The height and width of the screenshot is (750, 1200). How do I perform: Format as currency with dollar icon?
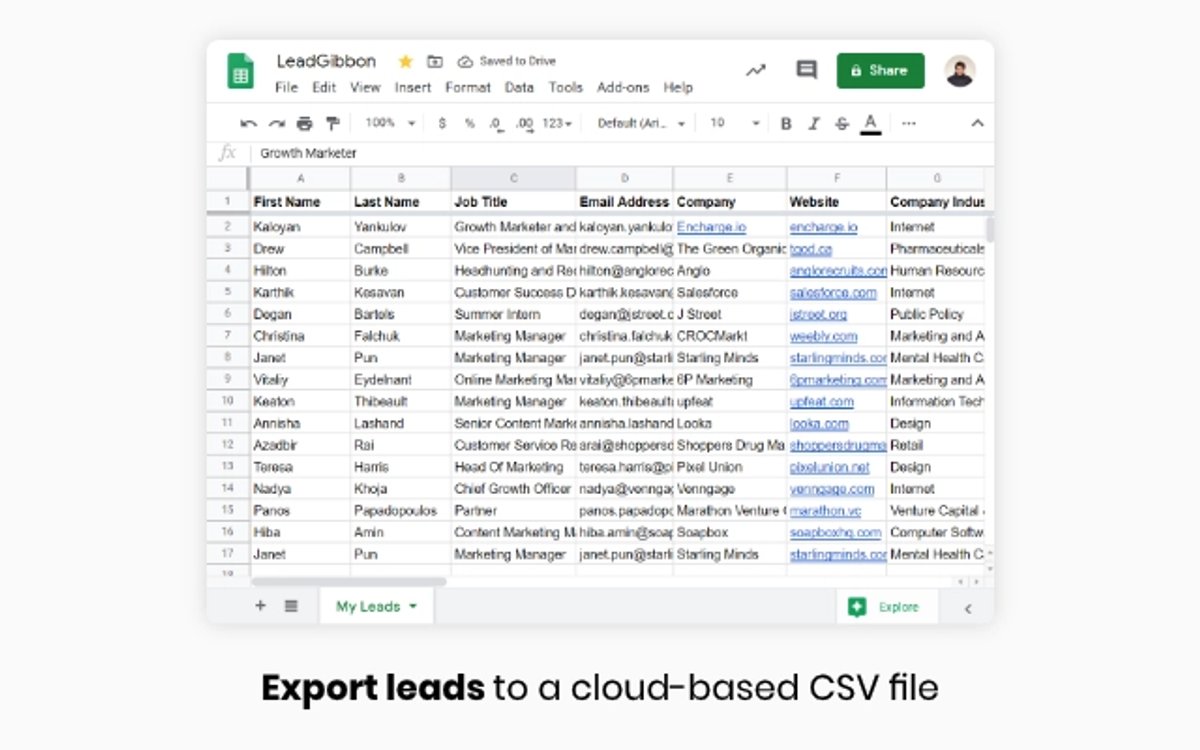coord(442,123)
